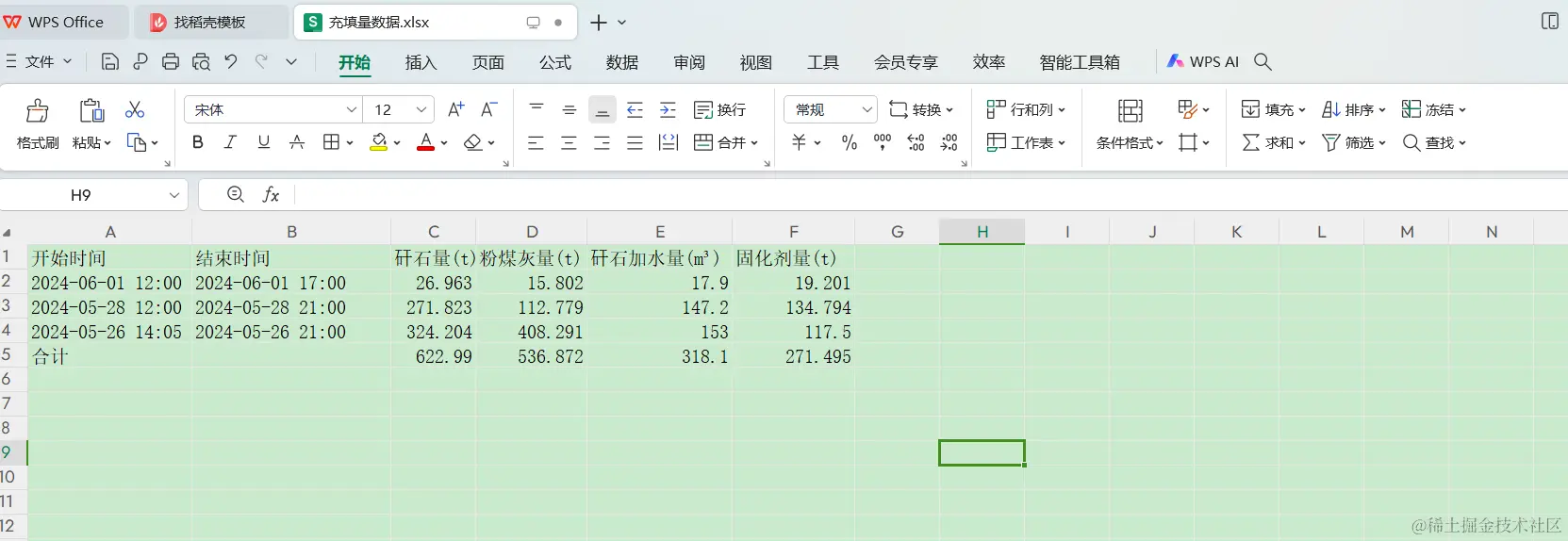Toggle underline formatting
1568x541 pixels.
264,142
